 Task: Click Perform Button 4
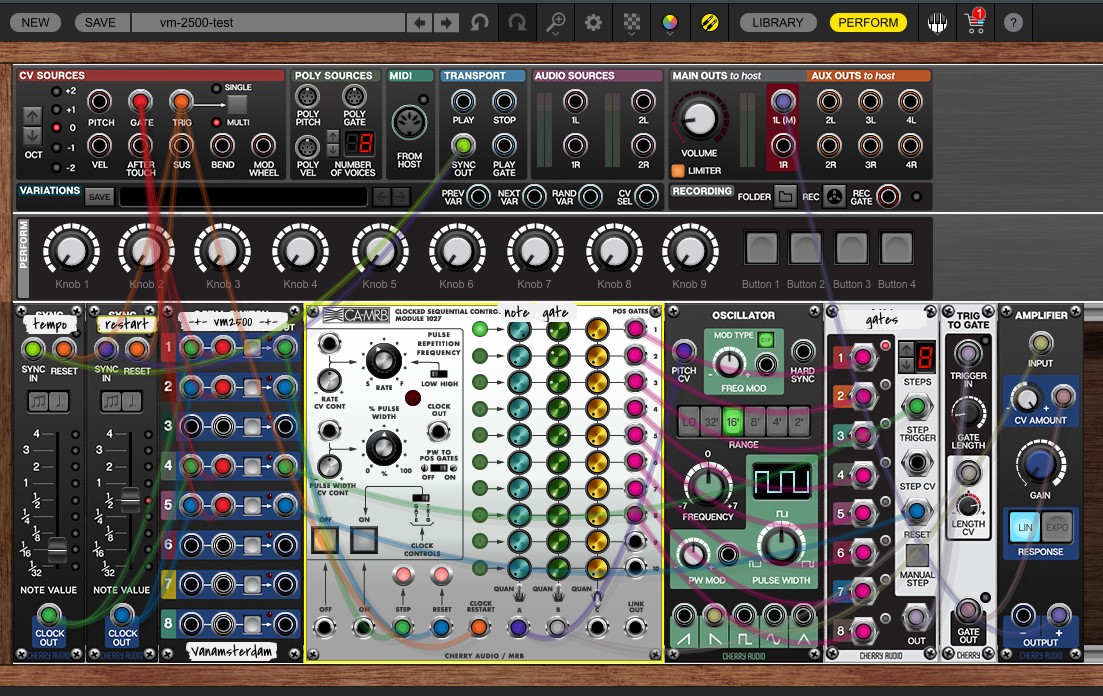click(896, 248)
